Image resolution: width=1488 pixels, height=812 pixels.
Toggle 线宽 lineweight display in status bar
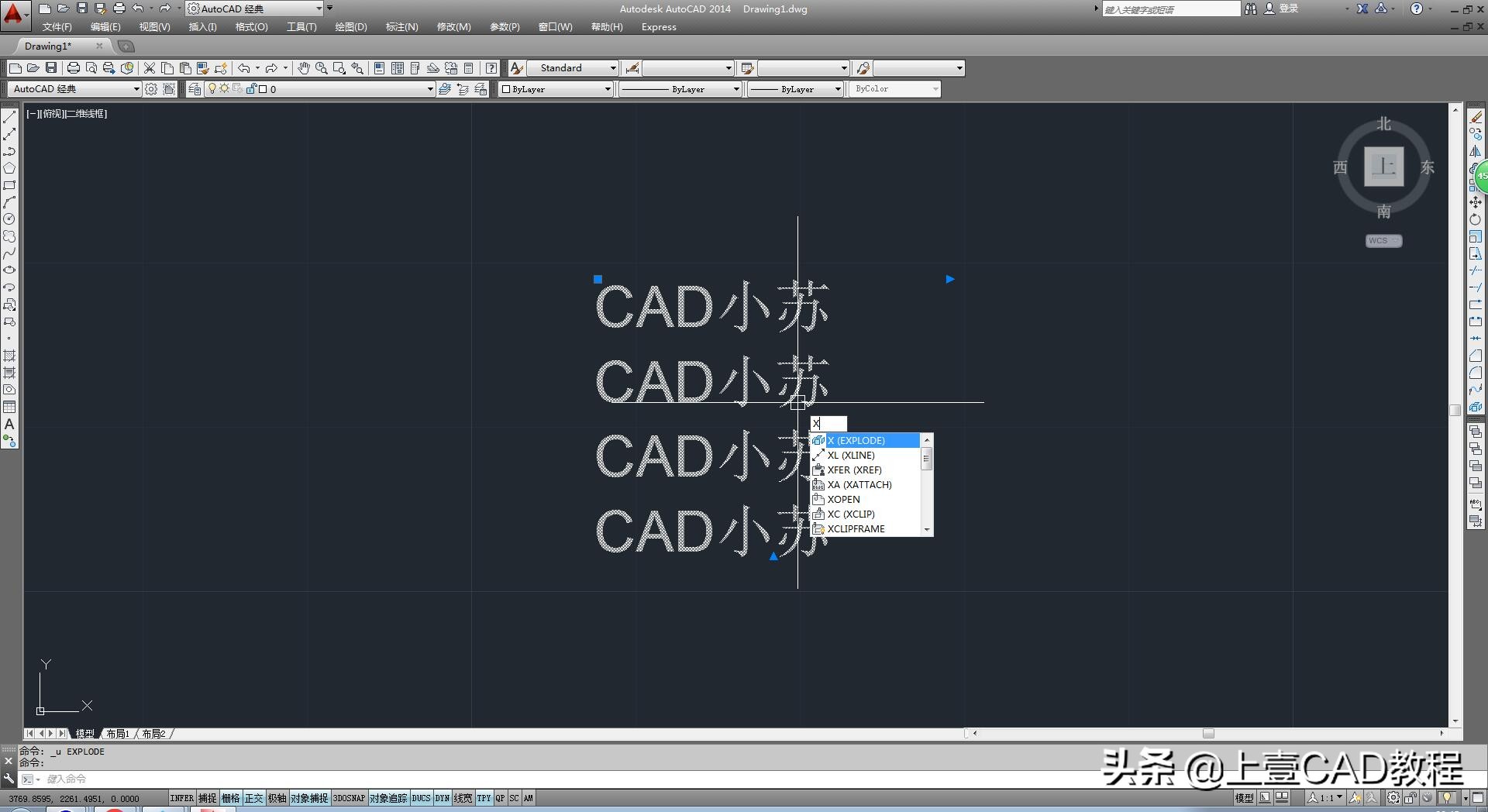click(x=463, y=798)
